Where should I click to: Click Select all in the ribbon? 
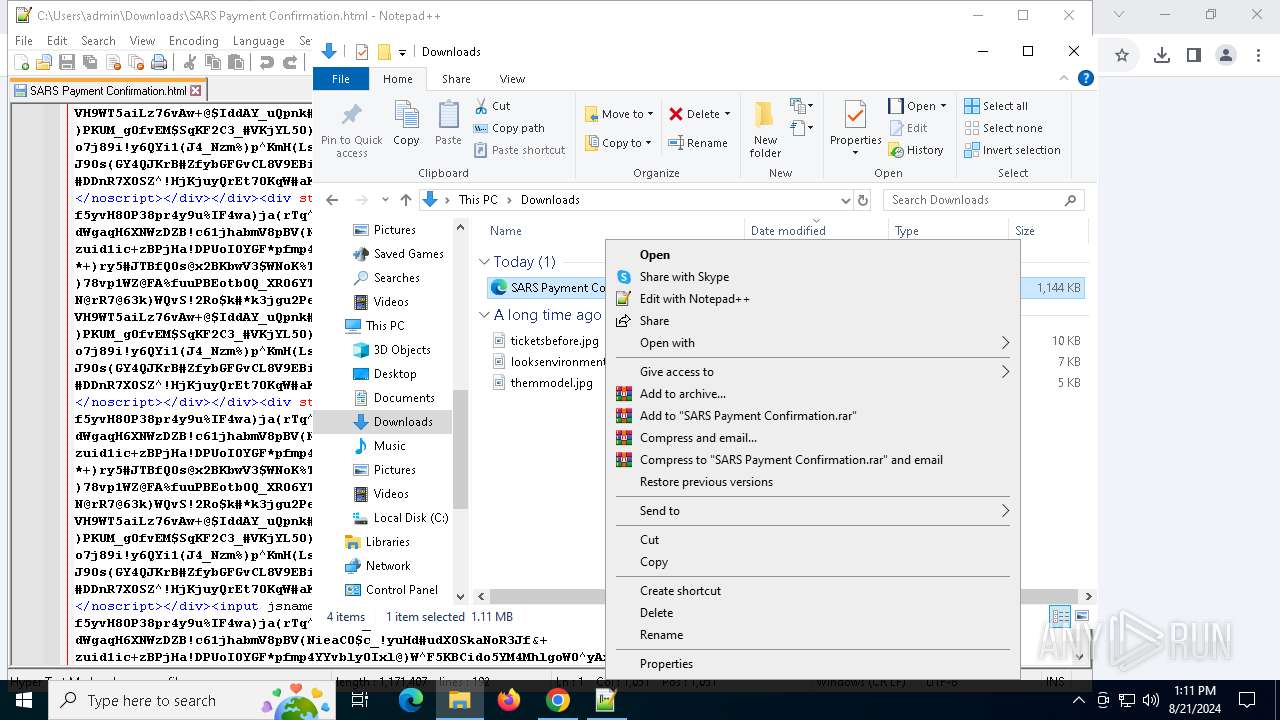click(x=996, y=106)
